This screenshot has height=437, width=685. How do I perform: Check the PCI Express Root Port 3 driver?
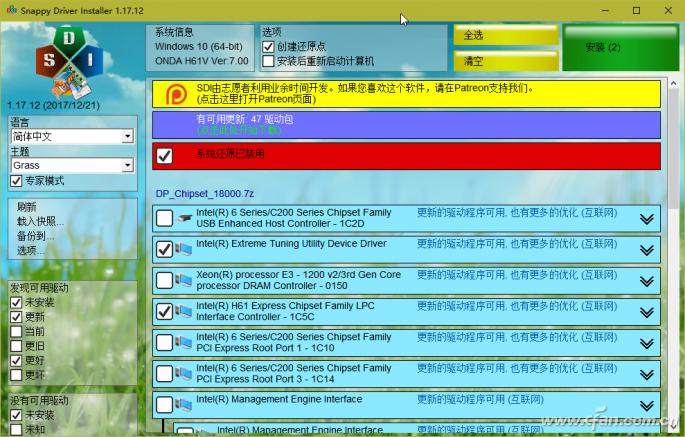point(164,374)
